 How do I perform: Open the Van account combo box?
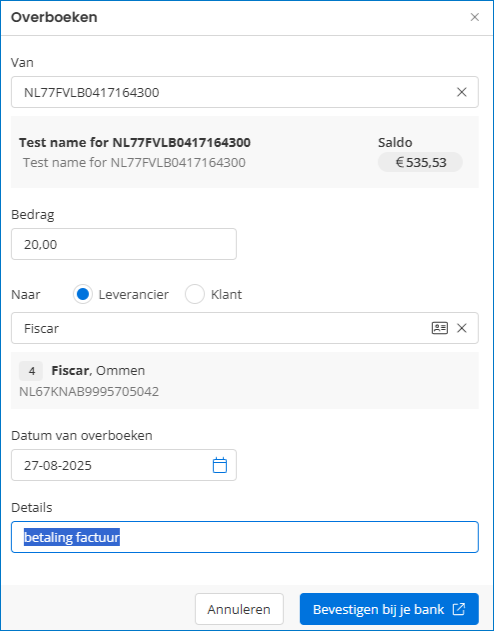(245, 92)
